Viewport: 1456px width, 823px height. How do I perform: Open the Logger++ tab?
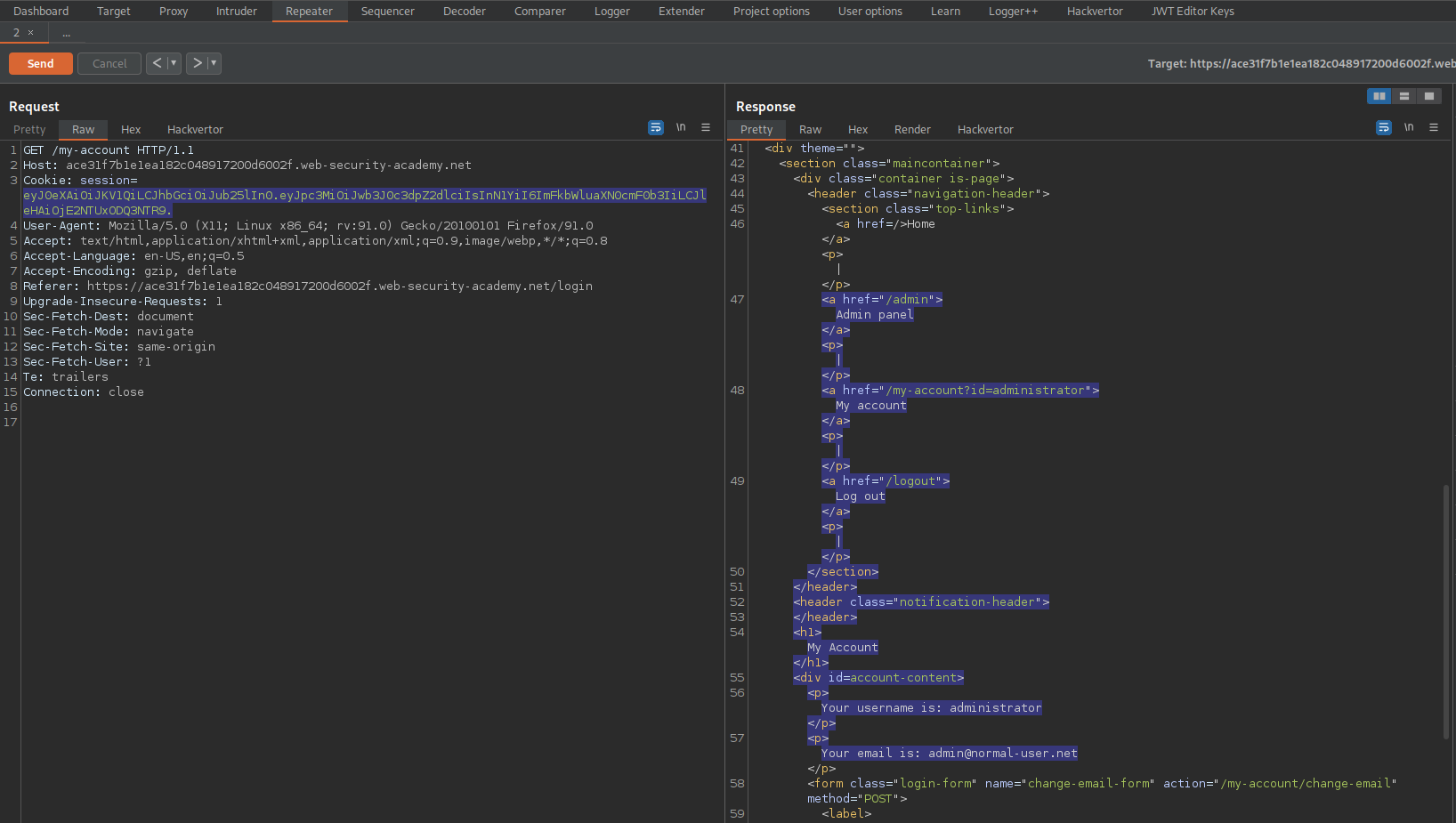pos(1014,12)
